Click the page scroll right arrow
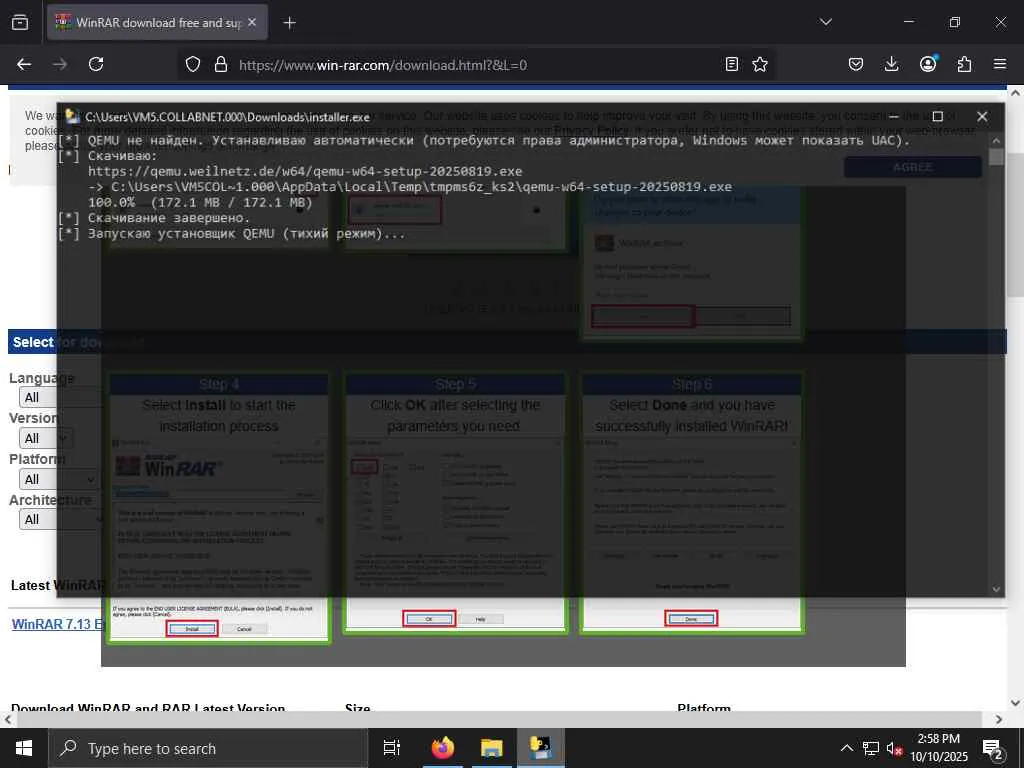The height and width of the screenshot is (768, 1024). [999, 719]
